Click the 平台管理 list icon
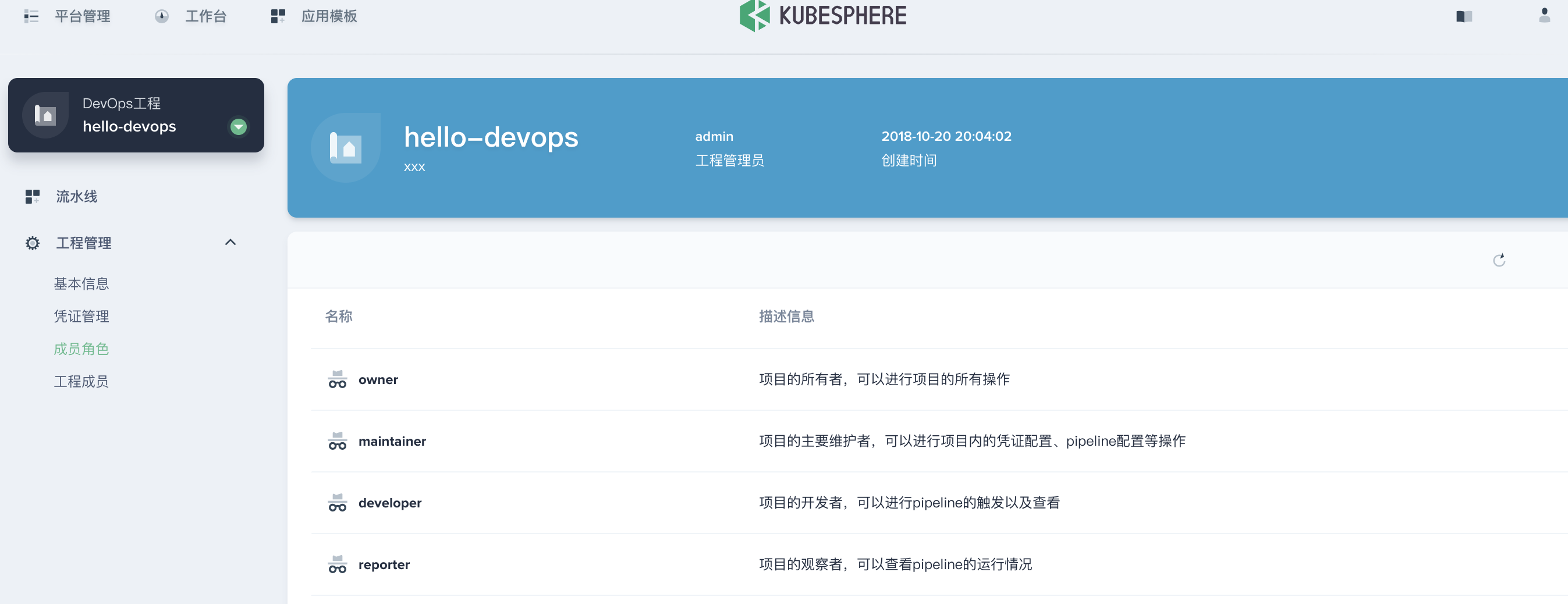This screenshot has height=604, width=1568. click(x=31, y=16)
